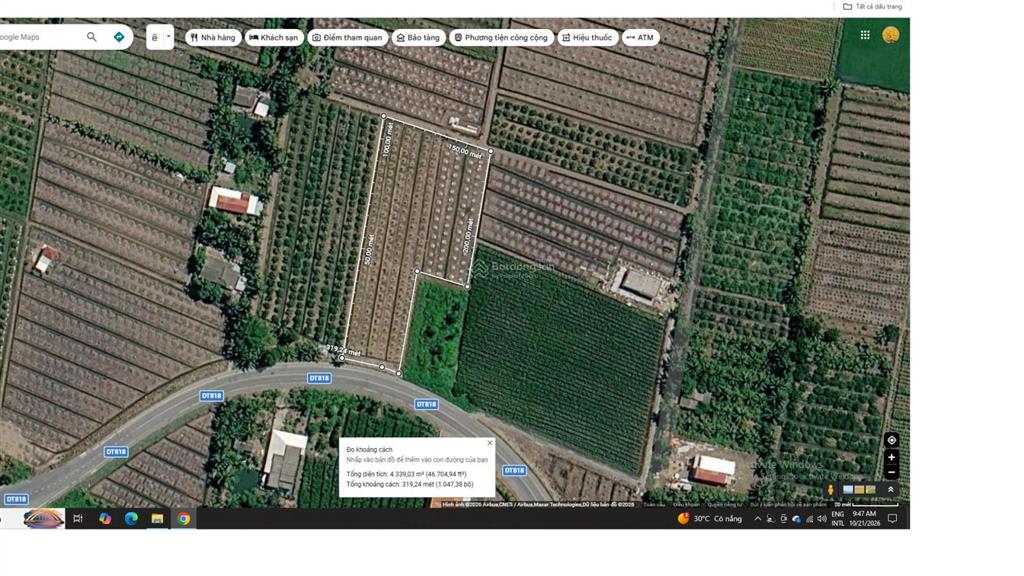Open the Google account avatar

[x=891, y=35]
